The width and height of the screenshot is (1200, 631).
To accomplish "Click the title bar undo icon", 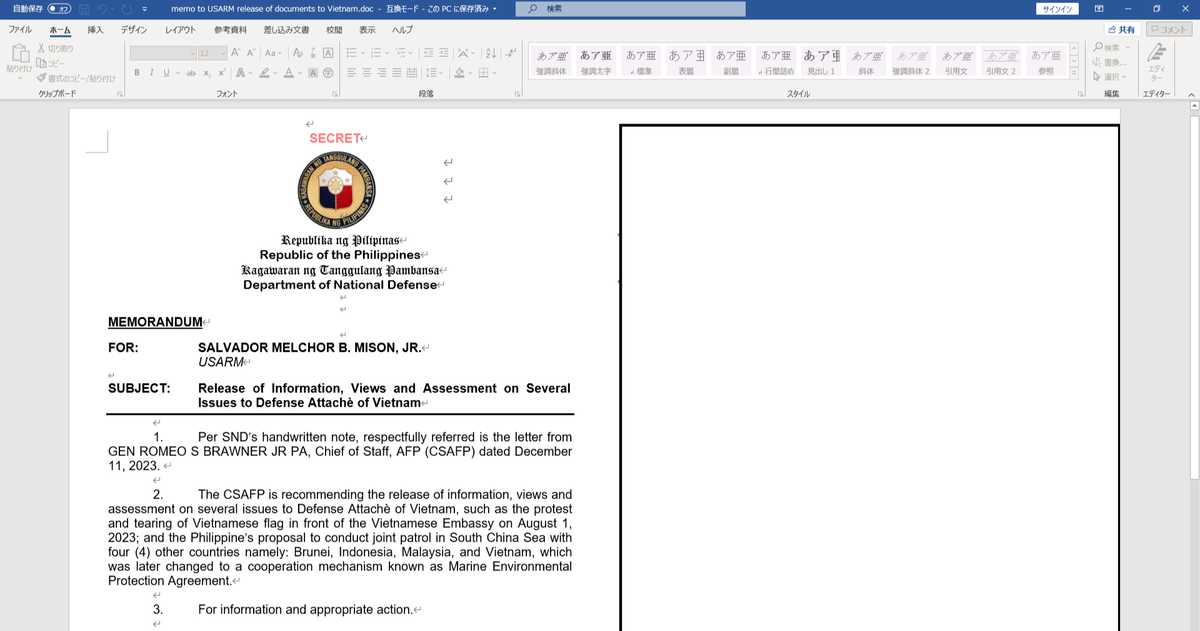I will pyautogui.click(x=102, y=8).
